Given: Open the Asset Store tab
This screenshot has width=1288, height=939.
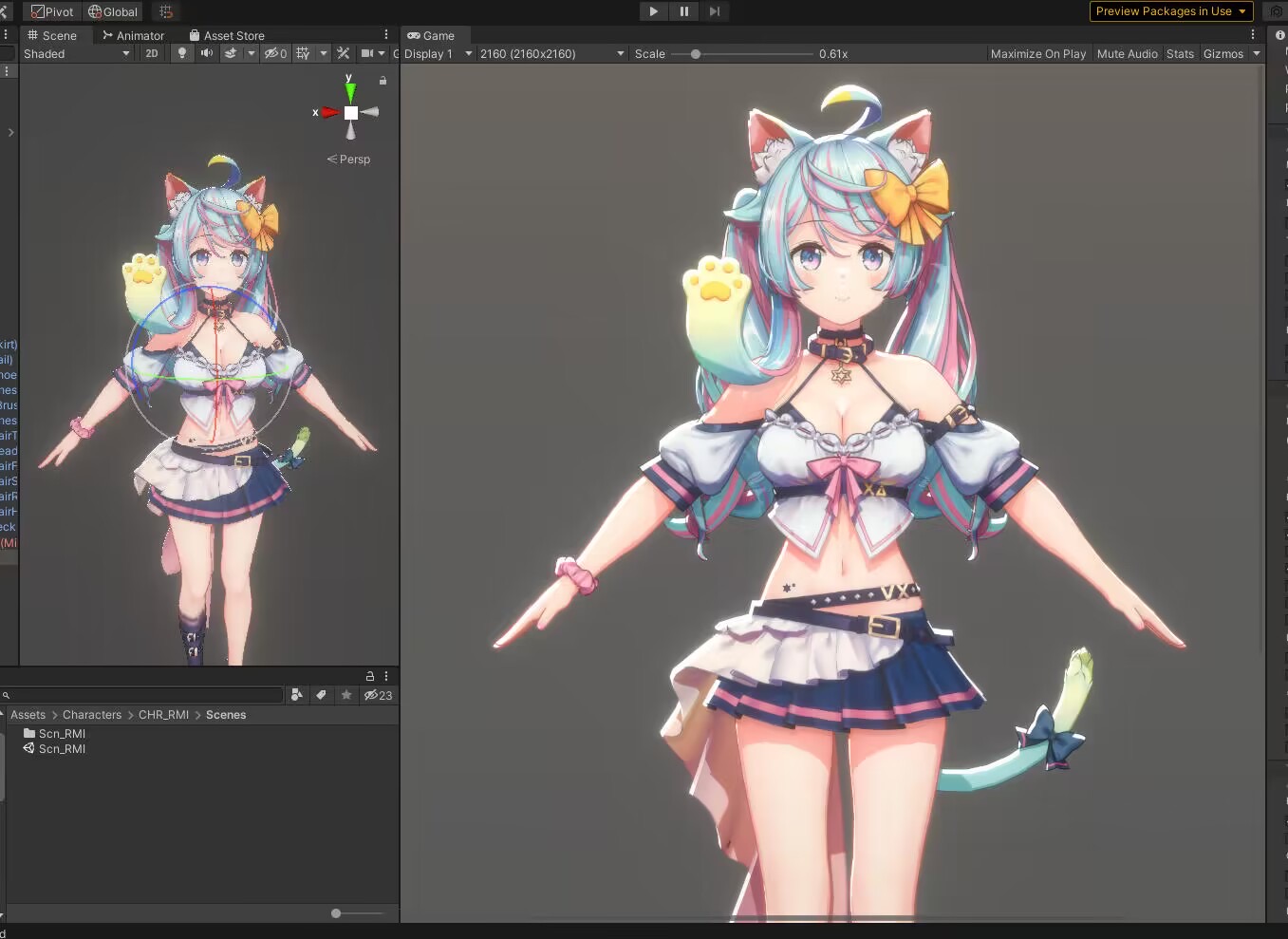Looking at the screenshot, I should tap(227, 35).
